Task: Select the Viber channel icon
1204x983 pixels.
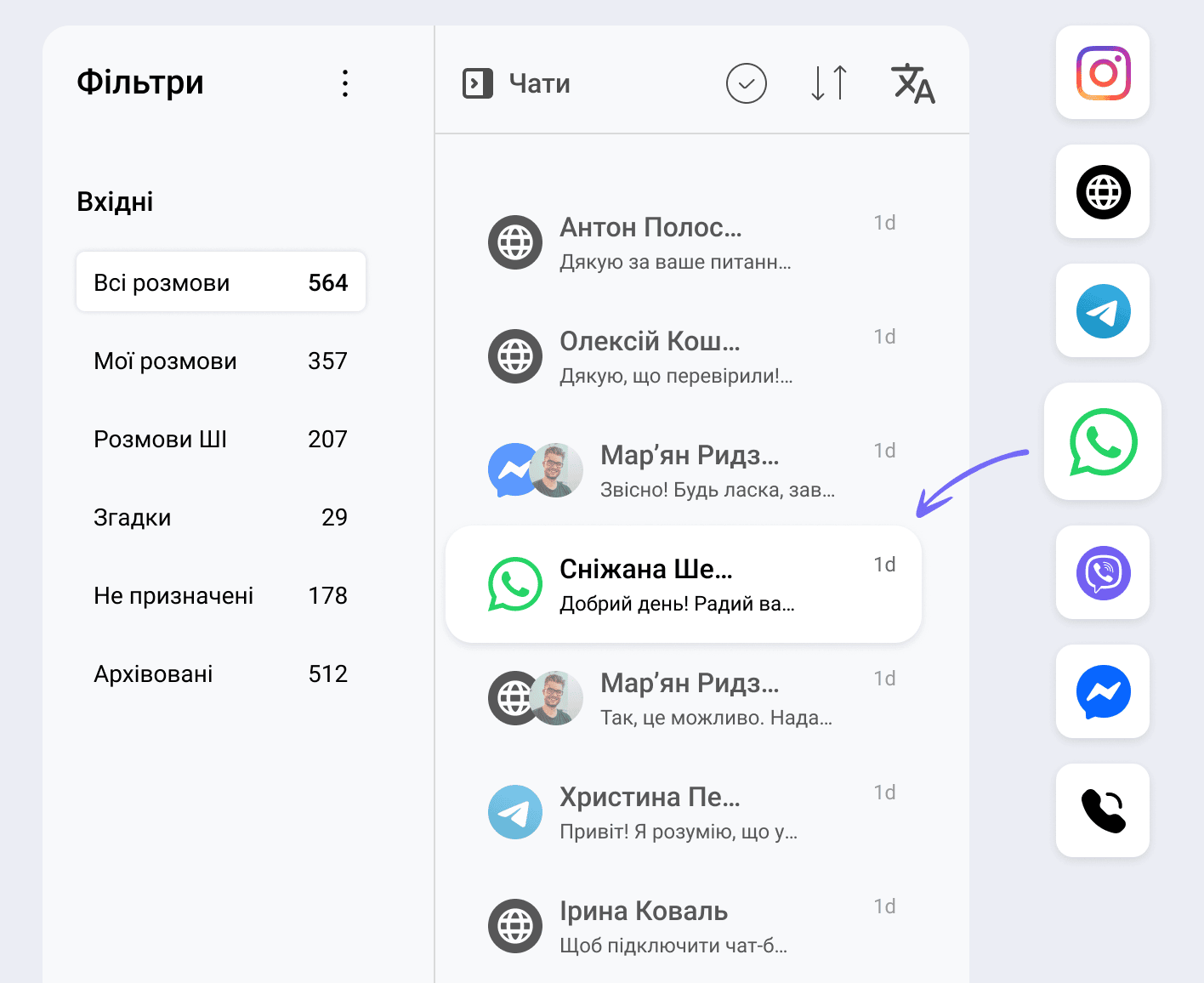Action: coord(1102,573)
